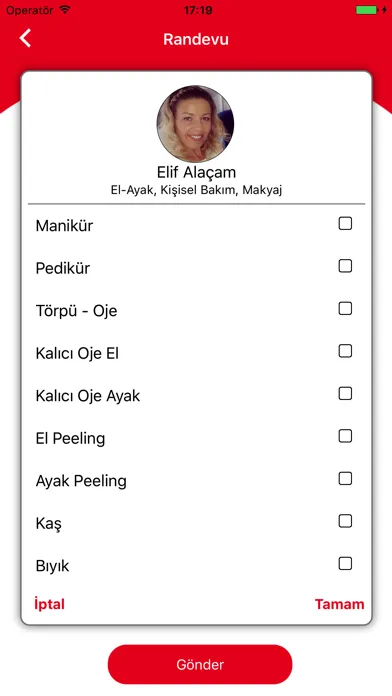Select the Manikür service label

[64, 225]
